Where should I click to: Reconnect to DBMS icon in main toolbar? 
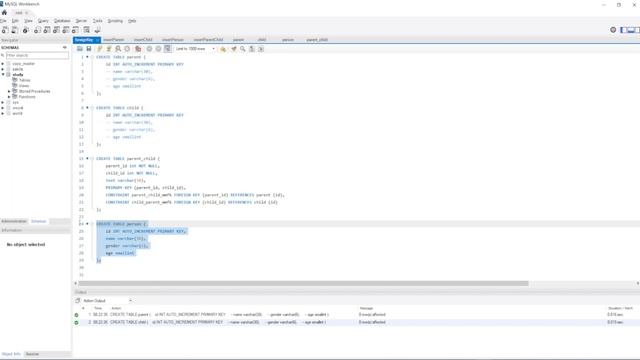[x=97, y=30]
